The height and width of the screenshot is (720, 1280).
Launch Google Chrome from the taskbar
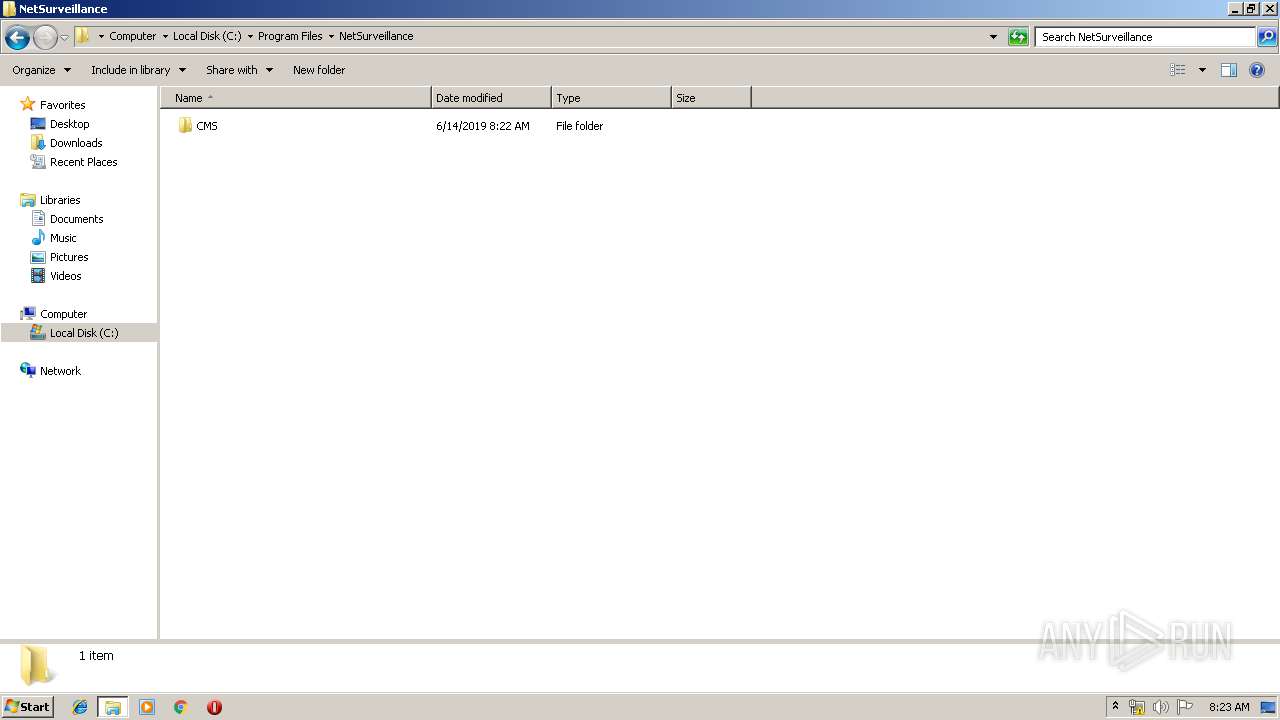click(x=181, y=707)
